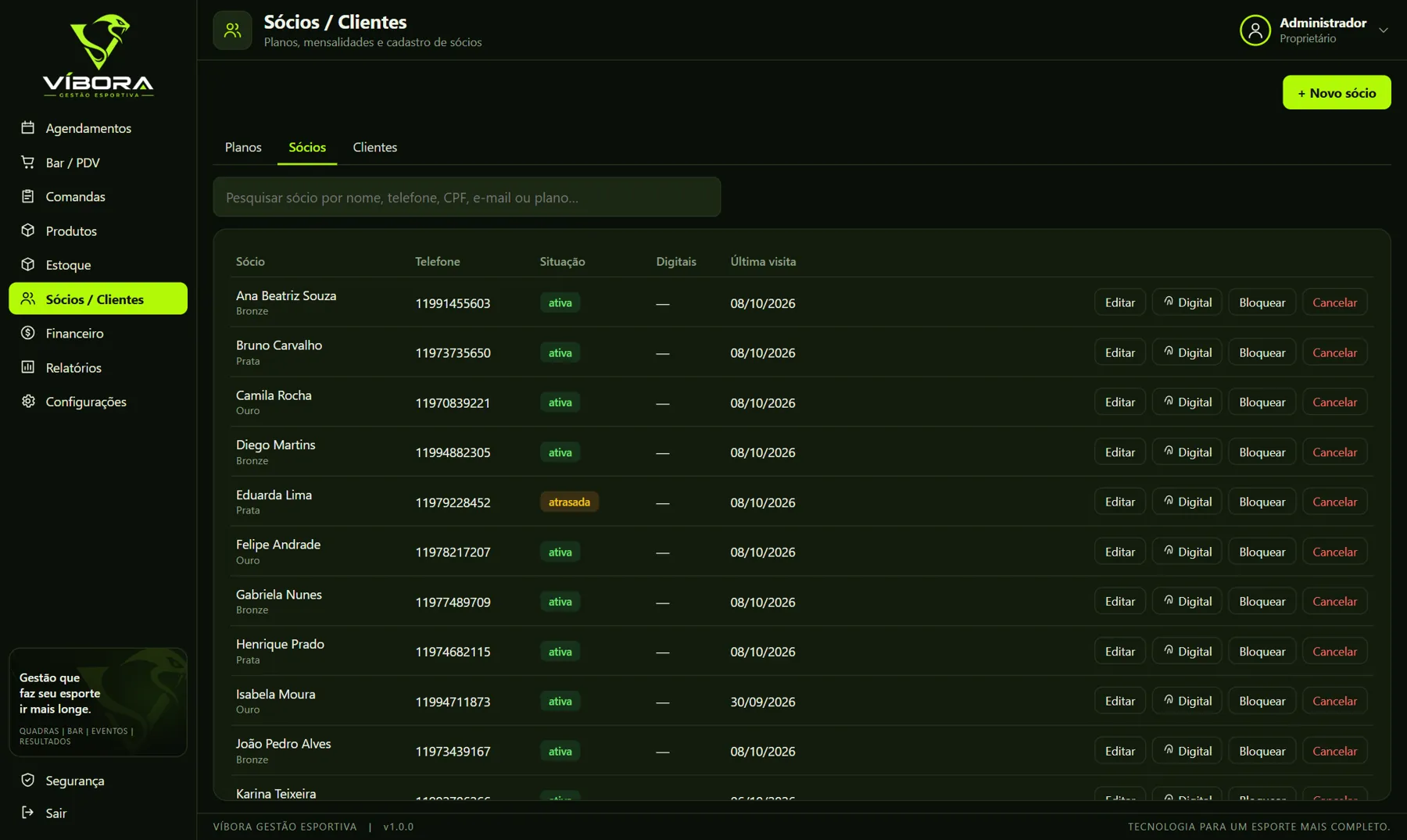
Task: Click the Karina Teixeira member name
Action: [x=276, y=793]
